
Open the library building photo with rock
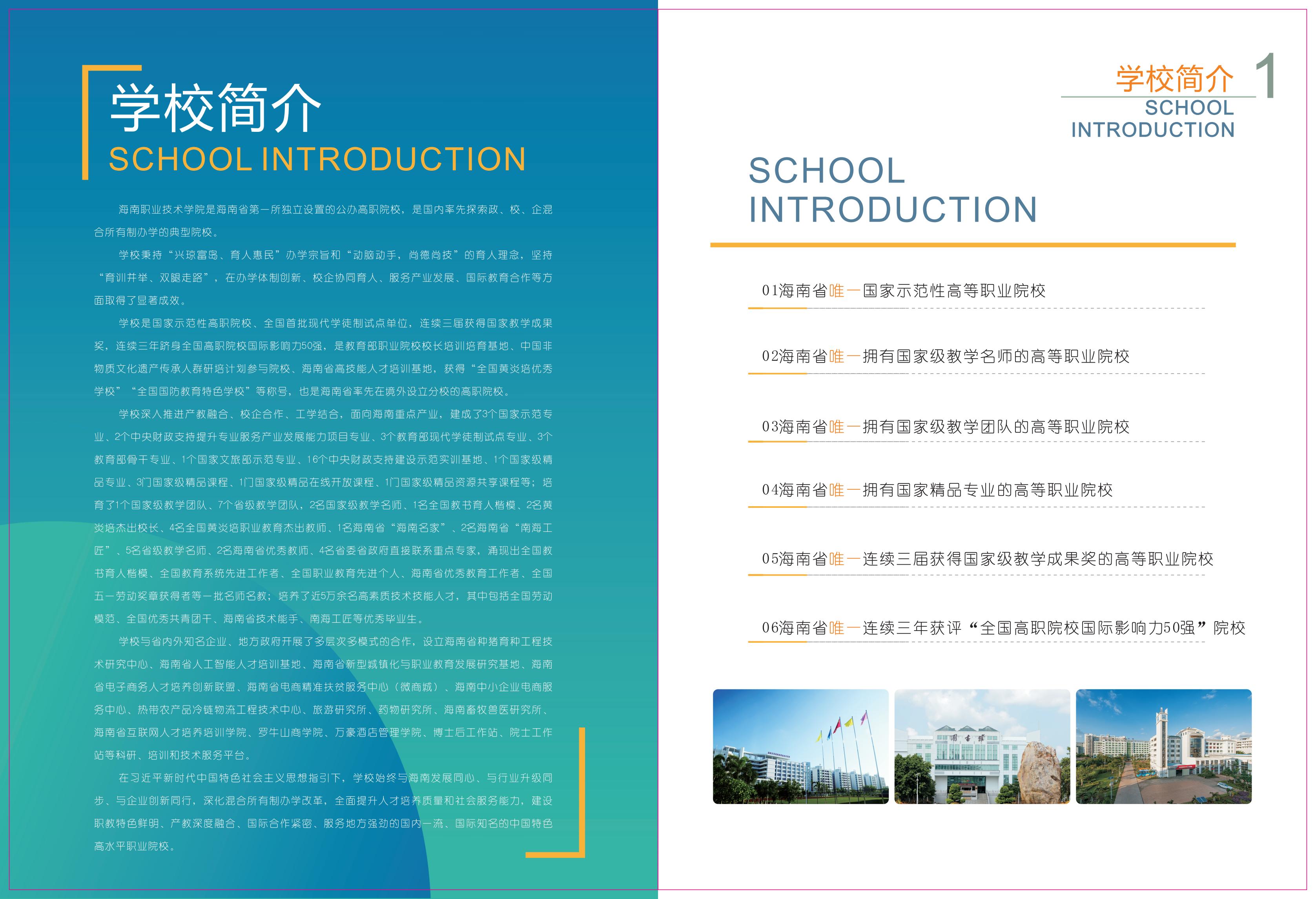coord(982,746)
